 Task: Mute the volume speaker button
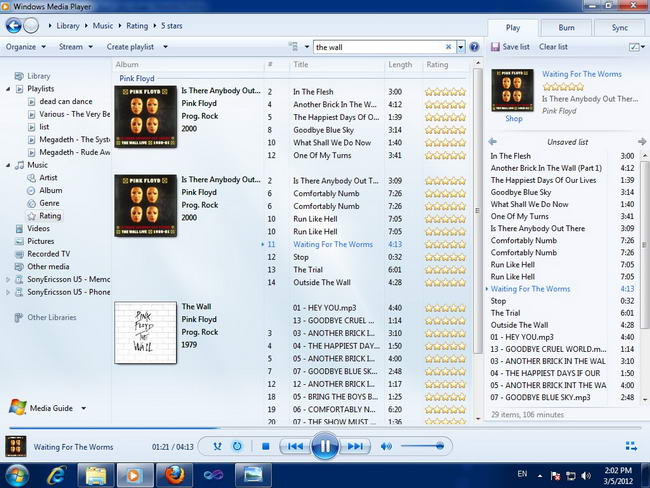point(386,447)
